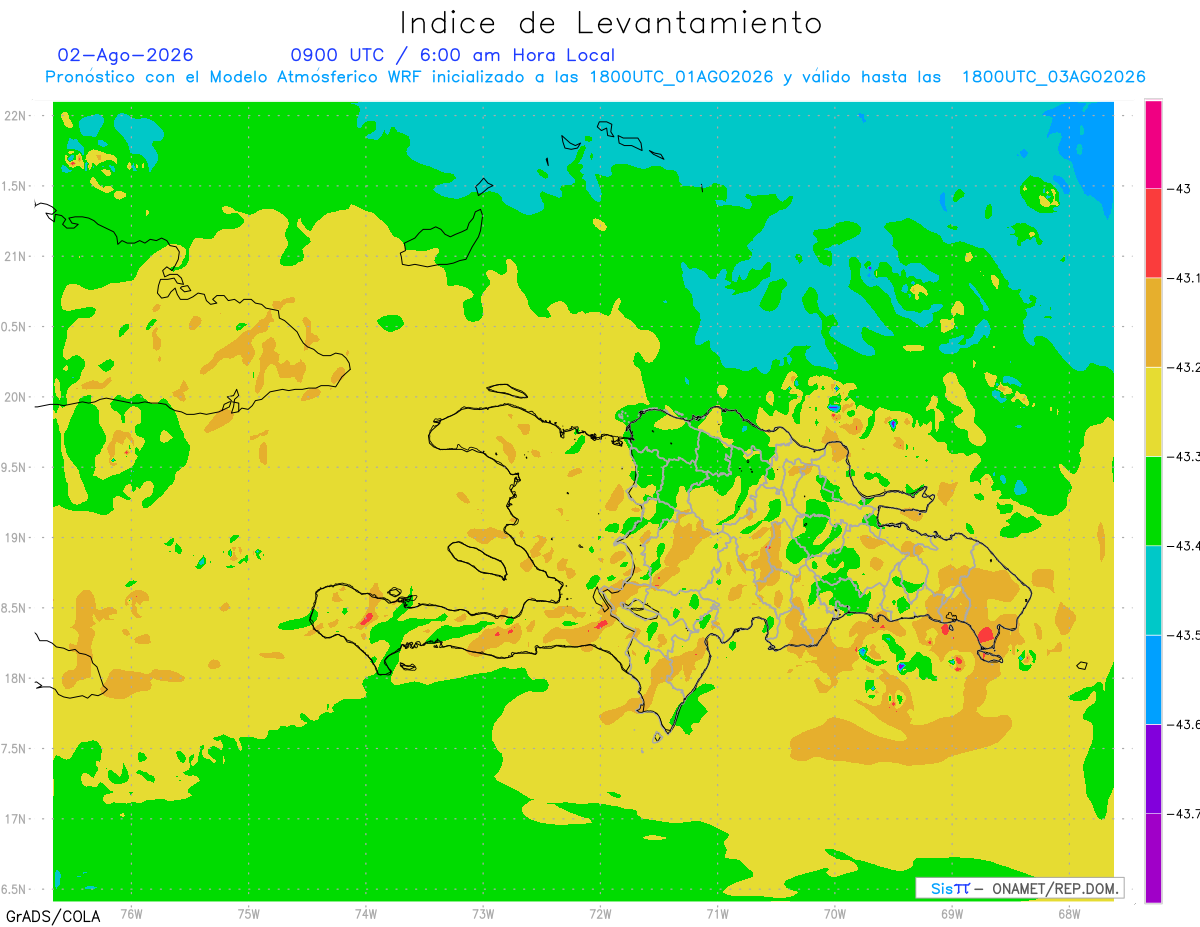Click the "Indice de Levantamiento" title
Image resolution: width=1200 pixels, height=927 pixels.
point(611,22)
